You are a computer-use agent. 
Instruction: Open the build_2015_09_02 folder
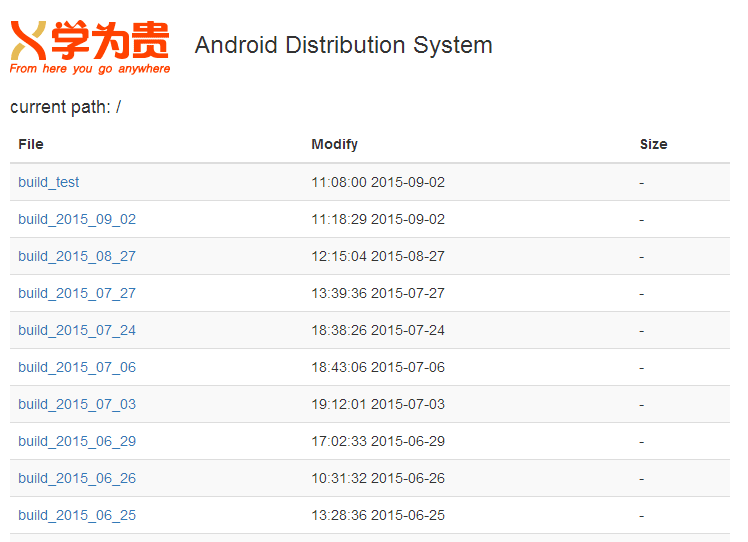77,219
